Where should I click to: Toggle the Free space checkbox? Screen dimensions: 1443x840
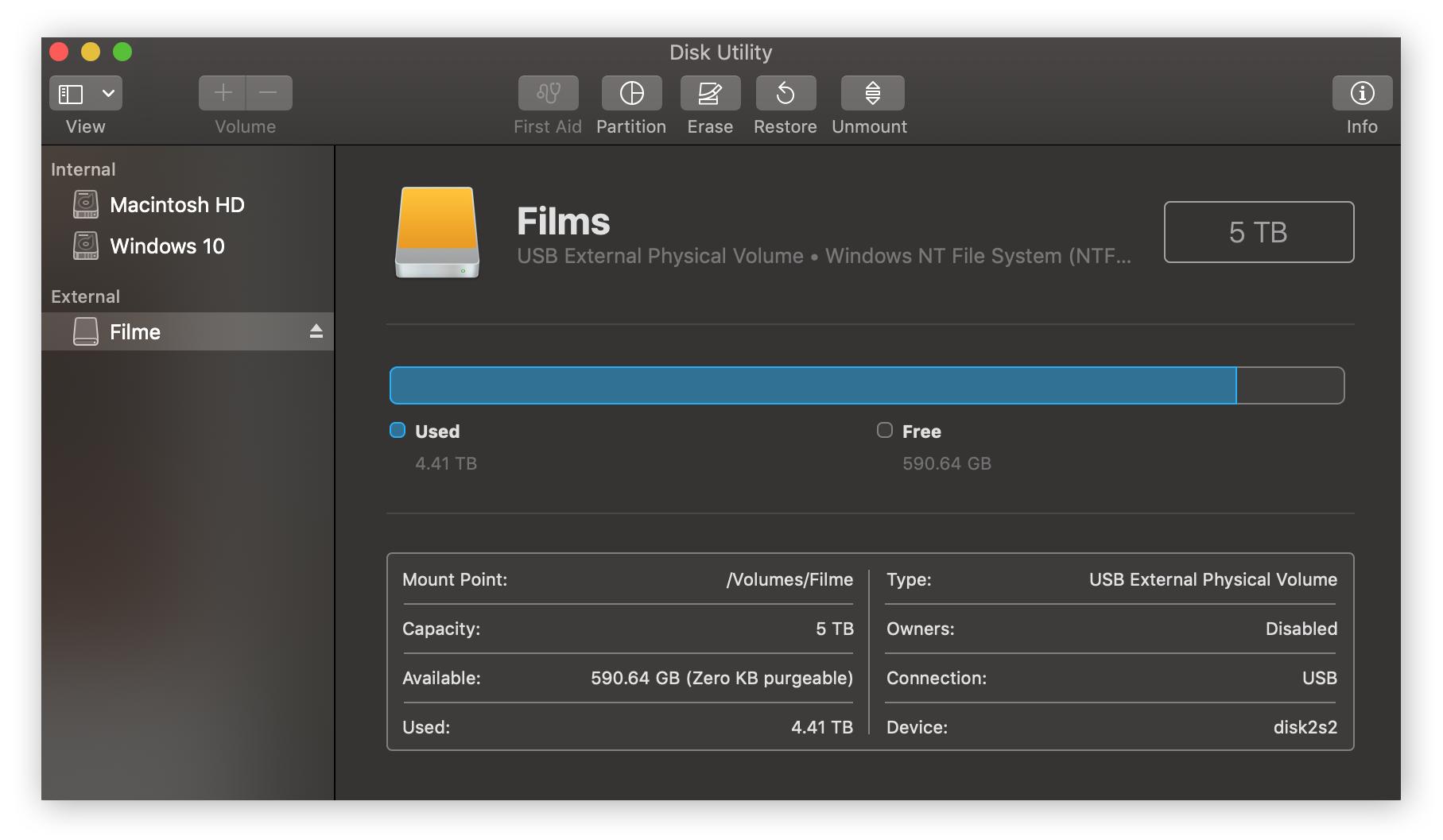883,430
